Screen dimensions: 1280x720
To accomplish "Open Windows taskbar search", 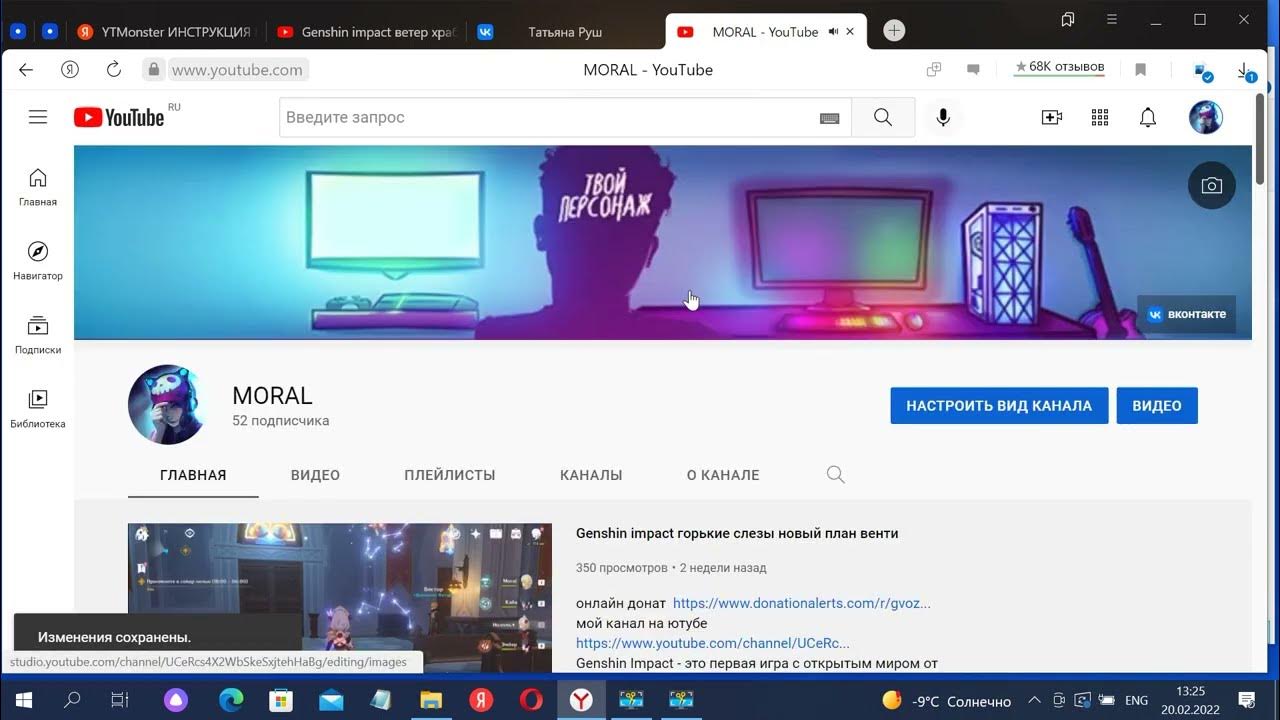I will click(72, 700).
